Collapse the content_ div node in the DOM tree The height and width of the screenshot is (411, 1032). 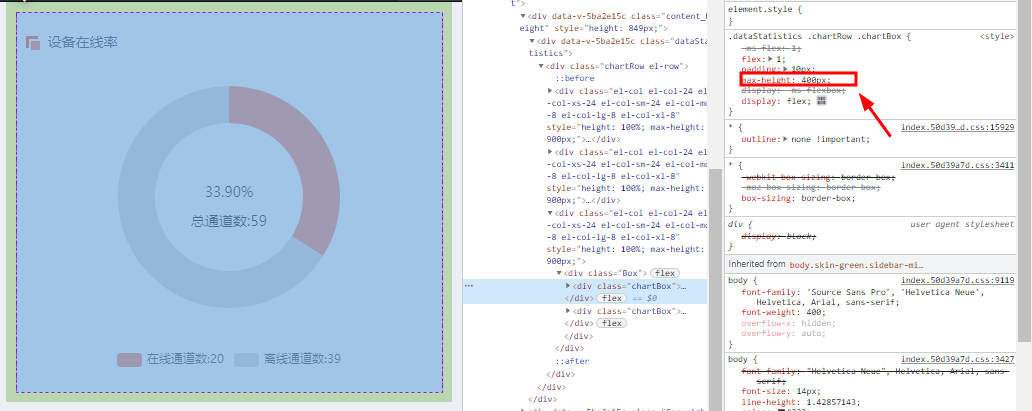523,16
